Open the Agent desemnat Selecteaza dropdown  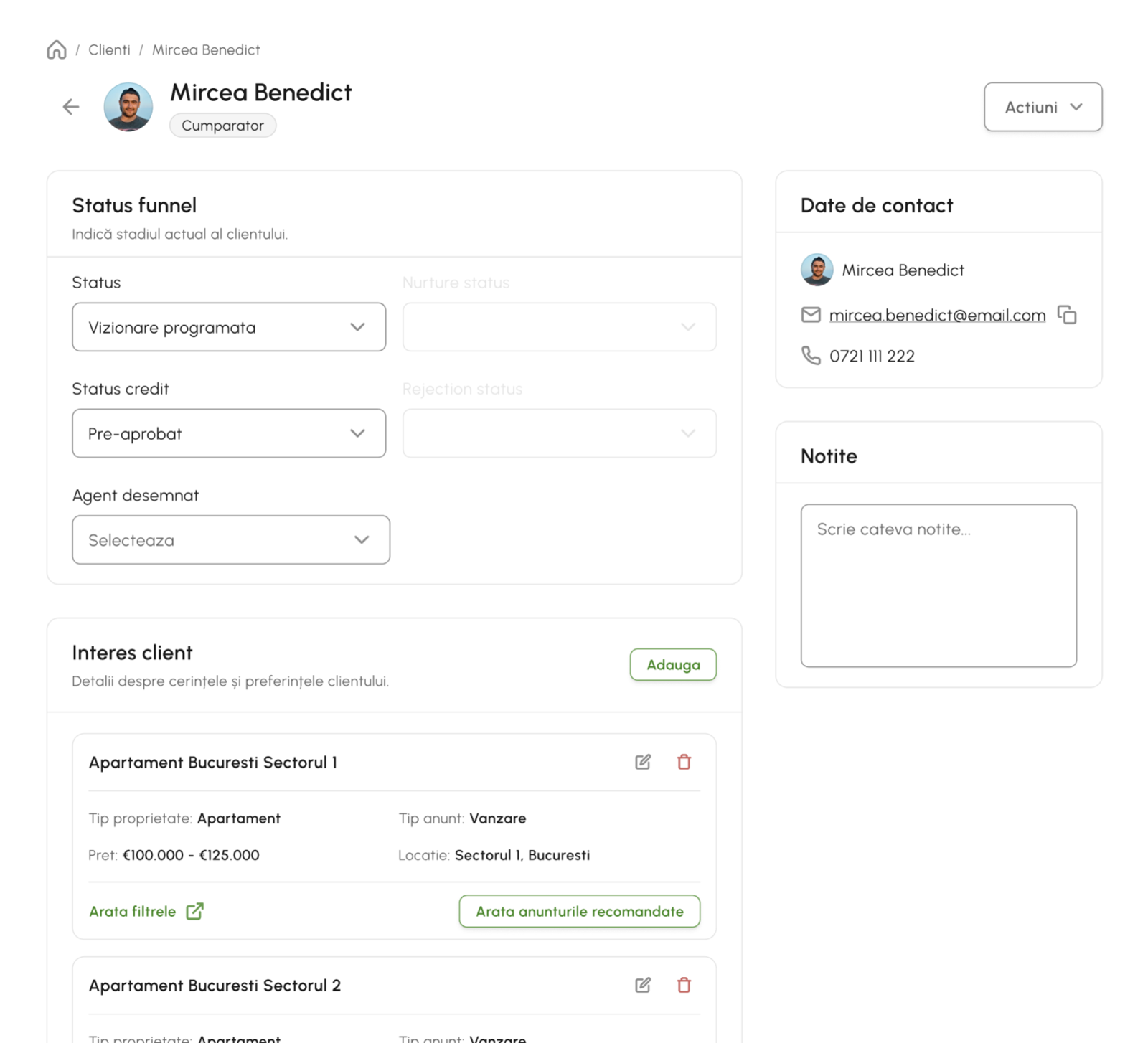pyautogui.click(x=231, y=539)
